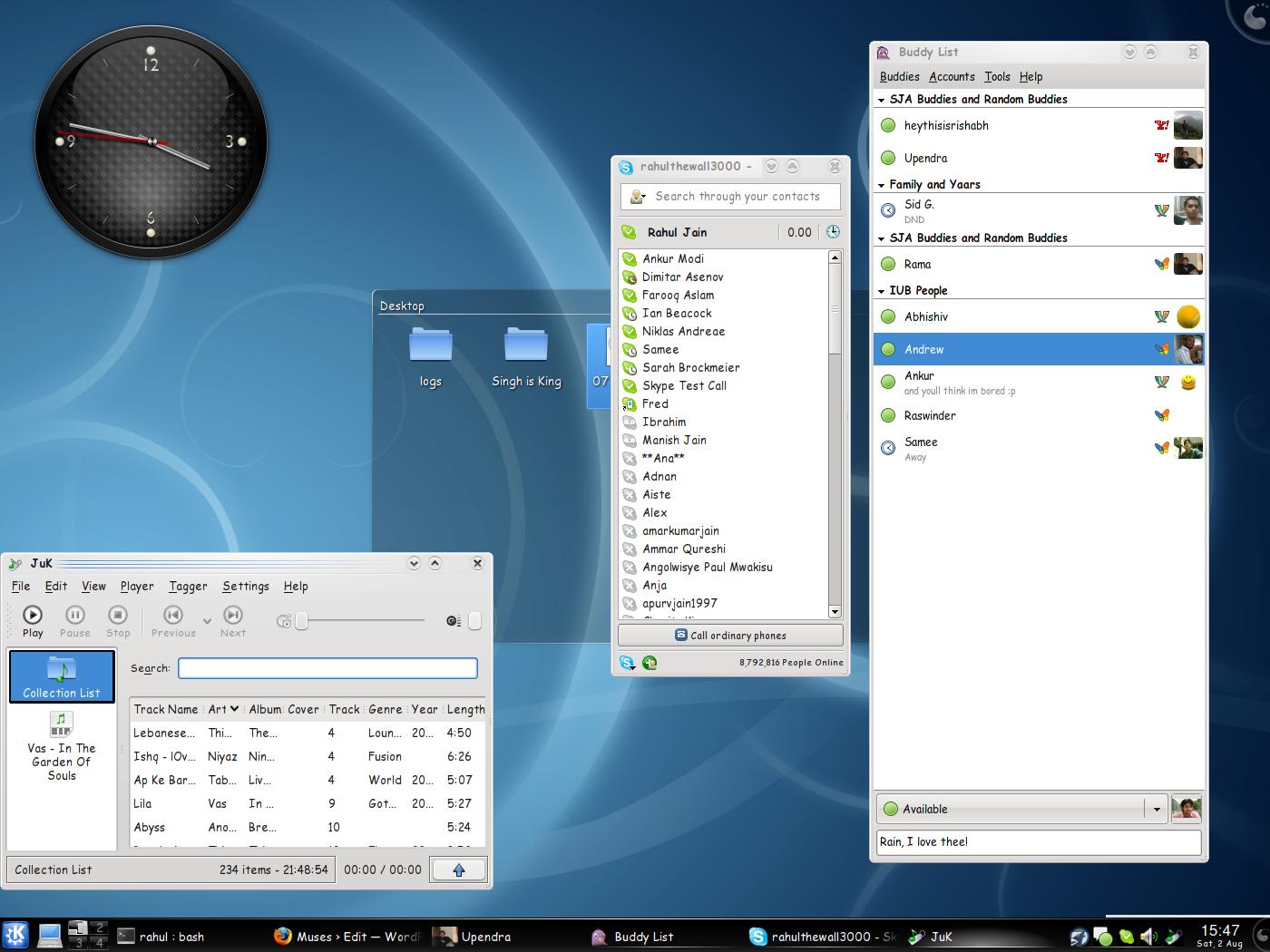Switch to virtual desktop 2 in the pager
The width and height of the screenshot is (1270, 952).
click(100, 928)
